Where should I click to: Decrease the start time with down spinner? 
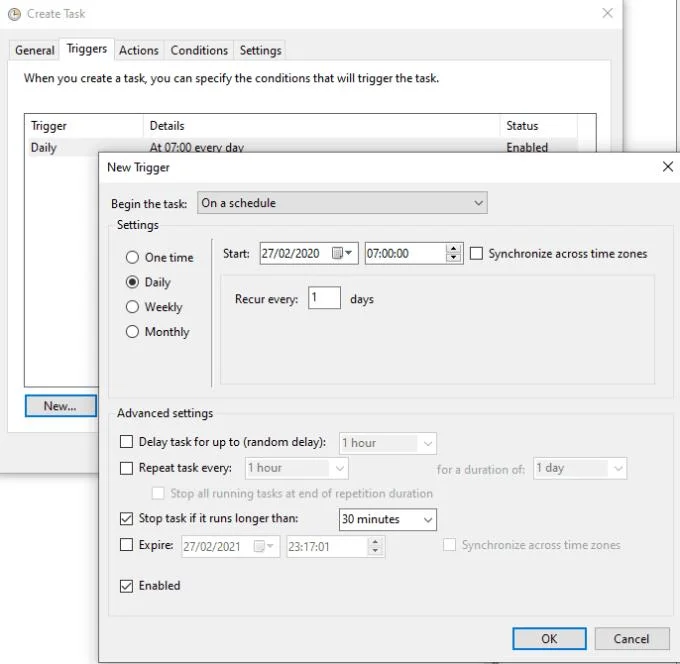pos(453,258)
